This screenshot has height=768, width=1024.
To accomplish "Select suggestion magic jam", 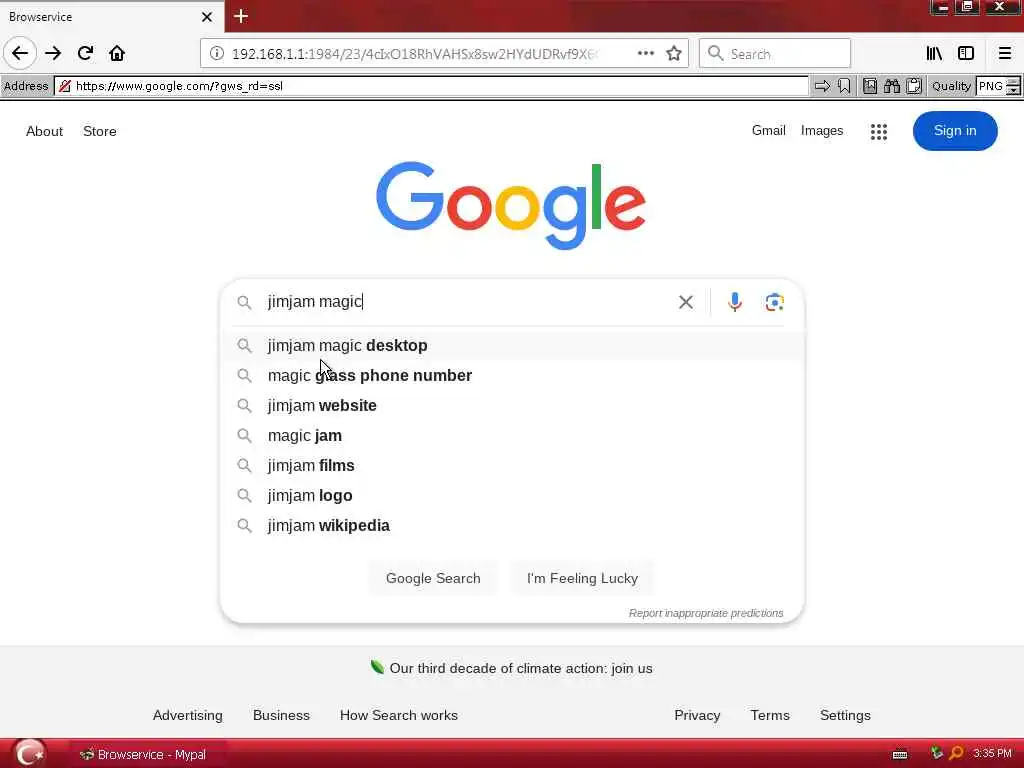I will click(x=512, y=436).
